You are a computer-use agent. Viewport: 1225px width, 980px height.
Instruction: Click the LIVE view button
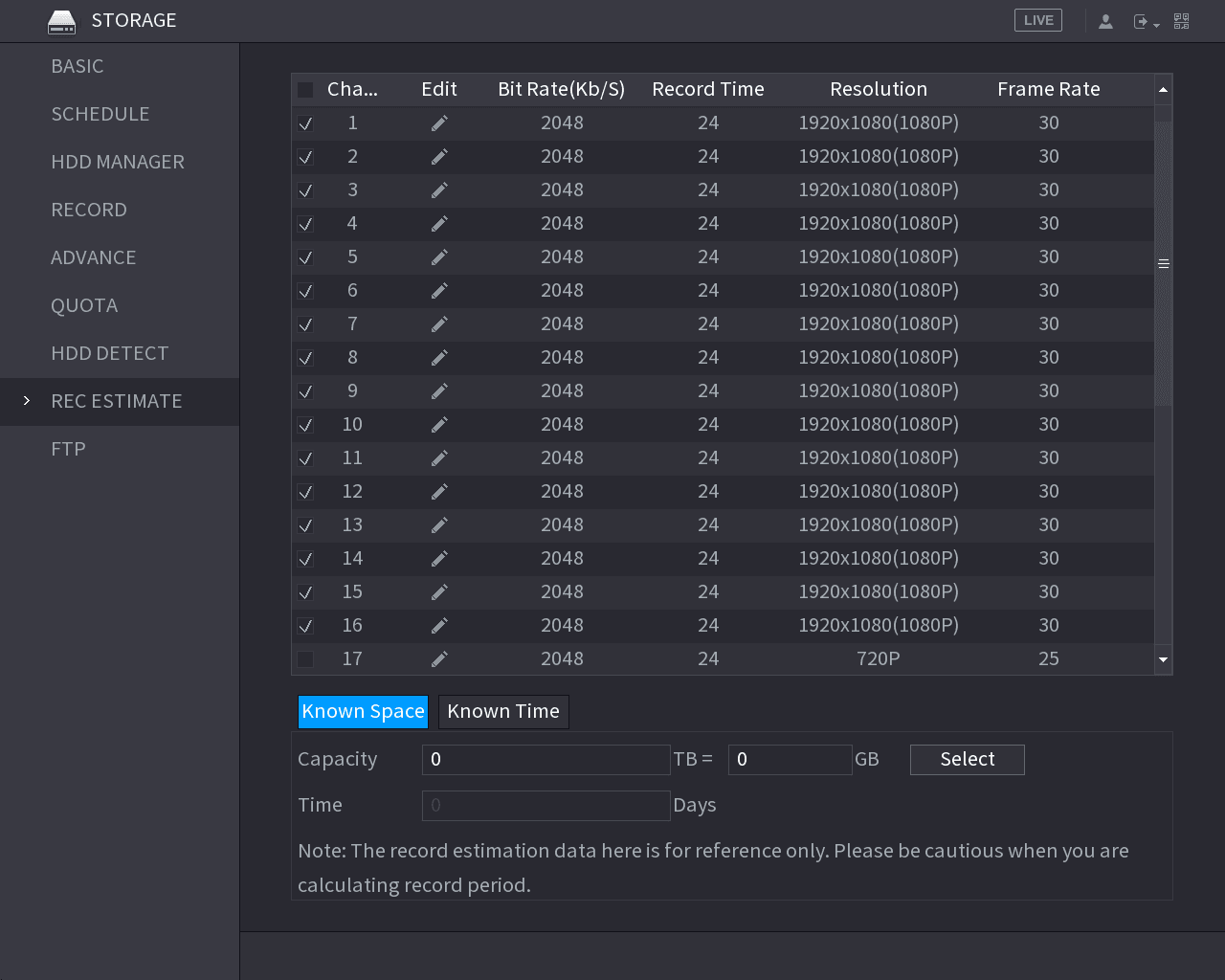point(1038,20)
